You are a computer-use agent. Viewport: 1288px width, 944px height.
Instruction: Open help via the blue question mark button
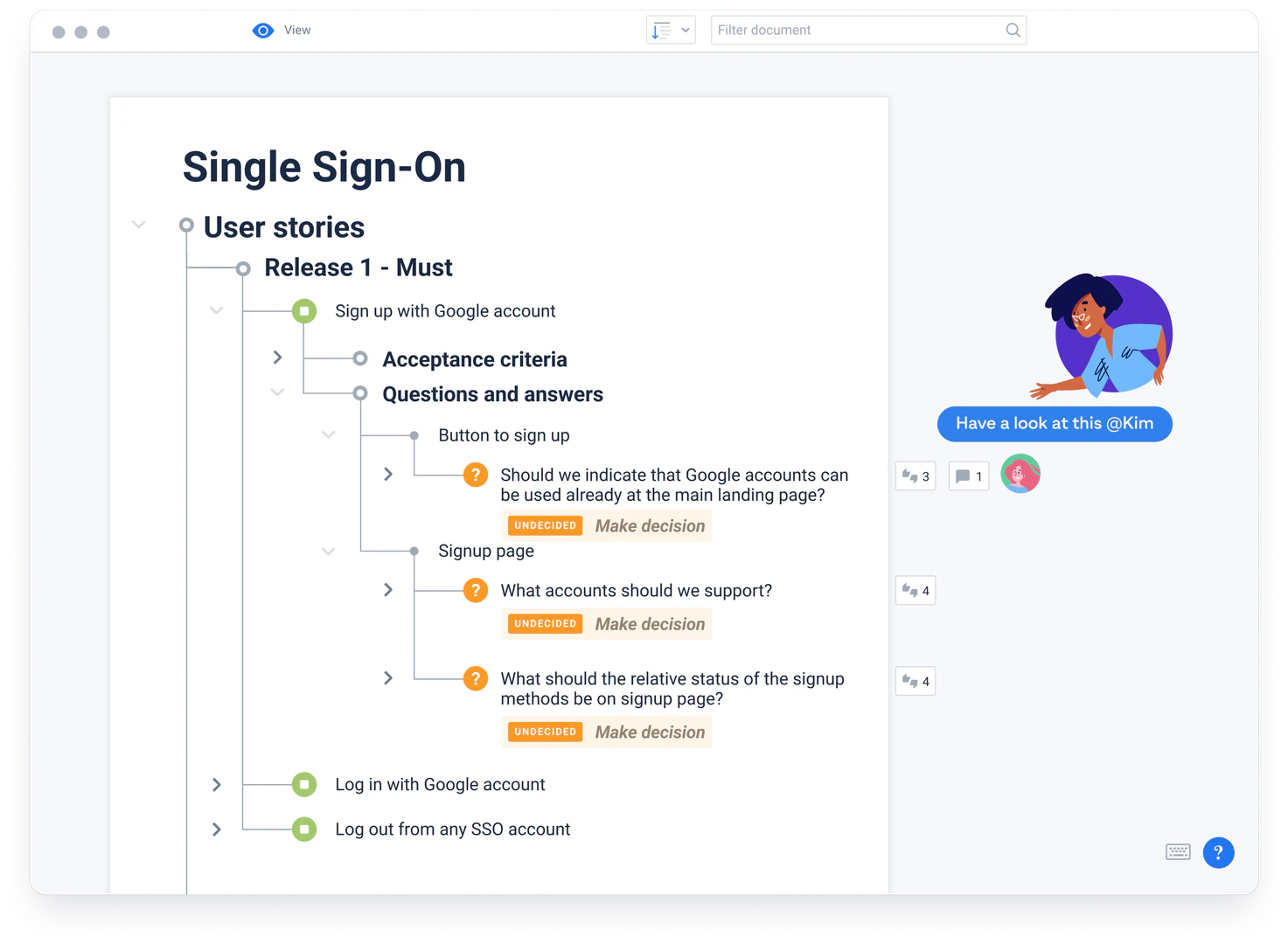[x=1219, y=852]
